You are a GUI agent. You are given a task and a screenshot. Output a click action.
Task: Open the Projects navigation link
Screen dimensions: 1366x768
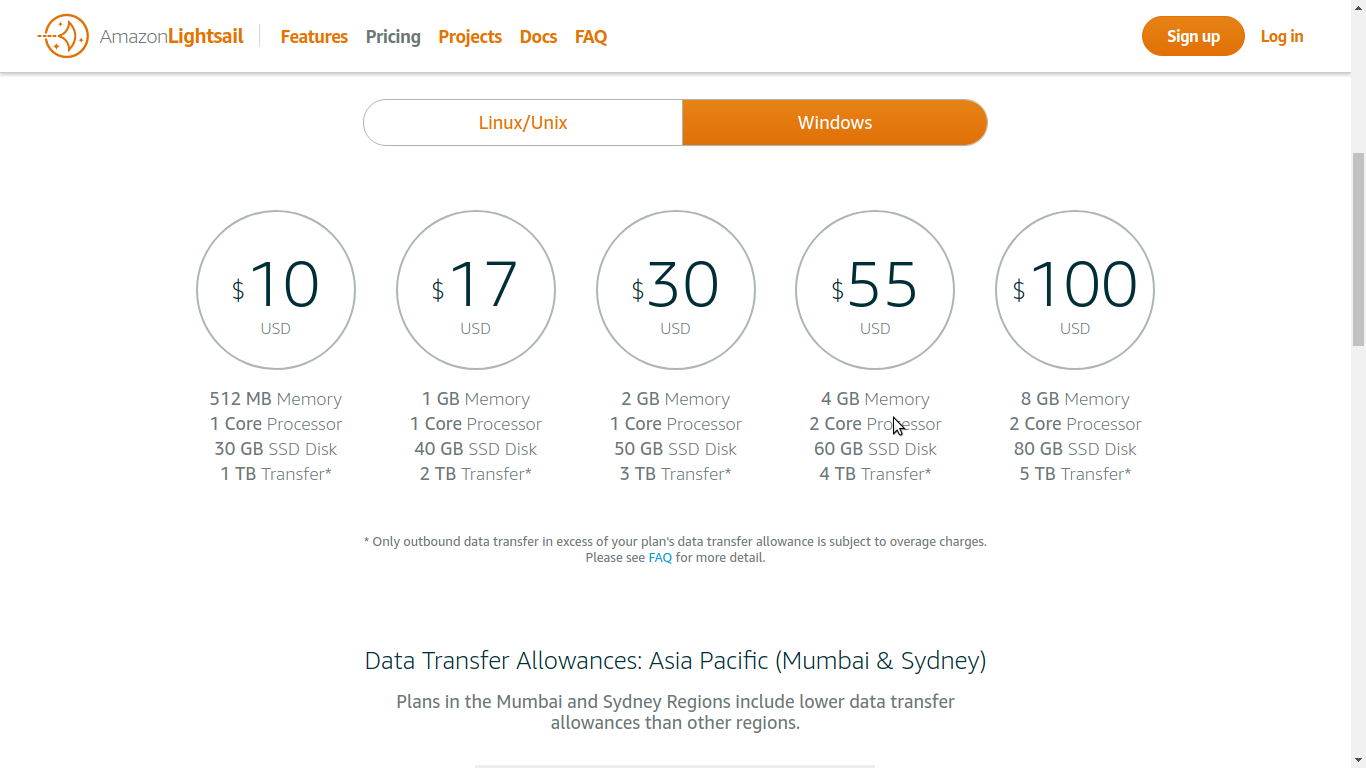(x=470, y=37)
